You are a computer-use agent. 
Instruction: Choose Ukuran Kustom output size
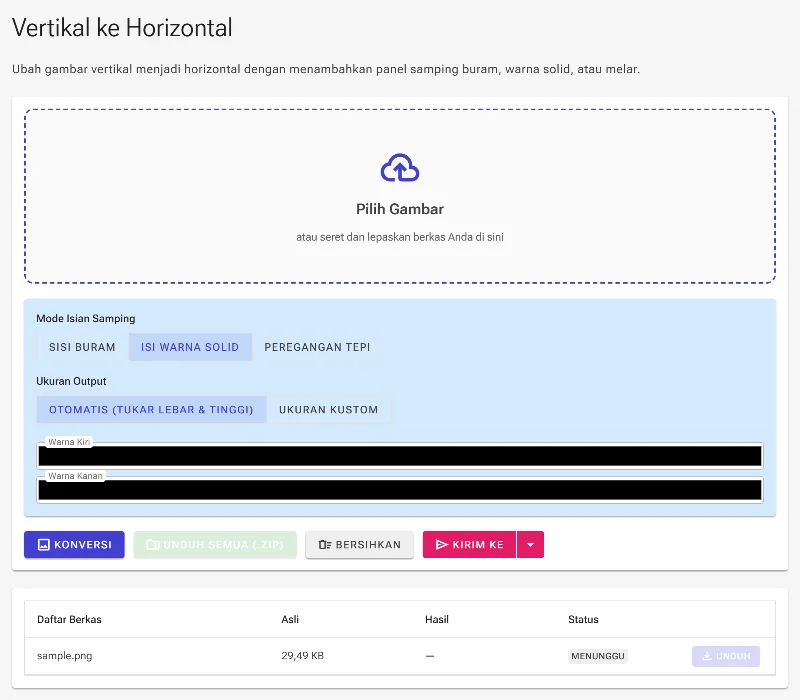click(329, 410)
